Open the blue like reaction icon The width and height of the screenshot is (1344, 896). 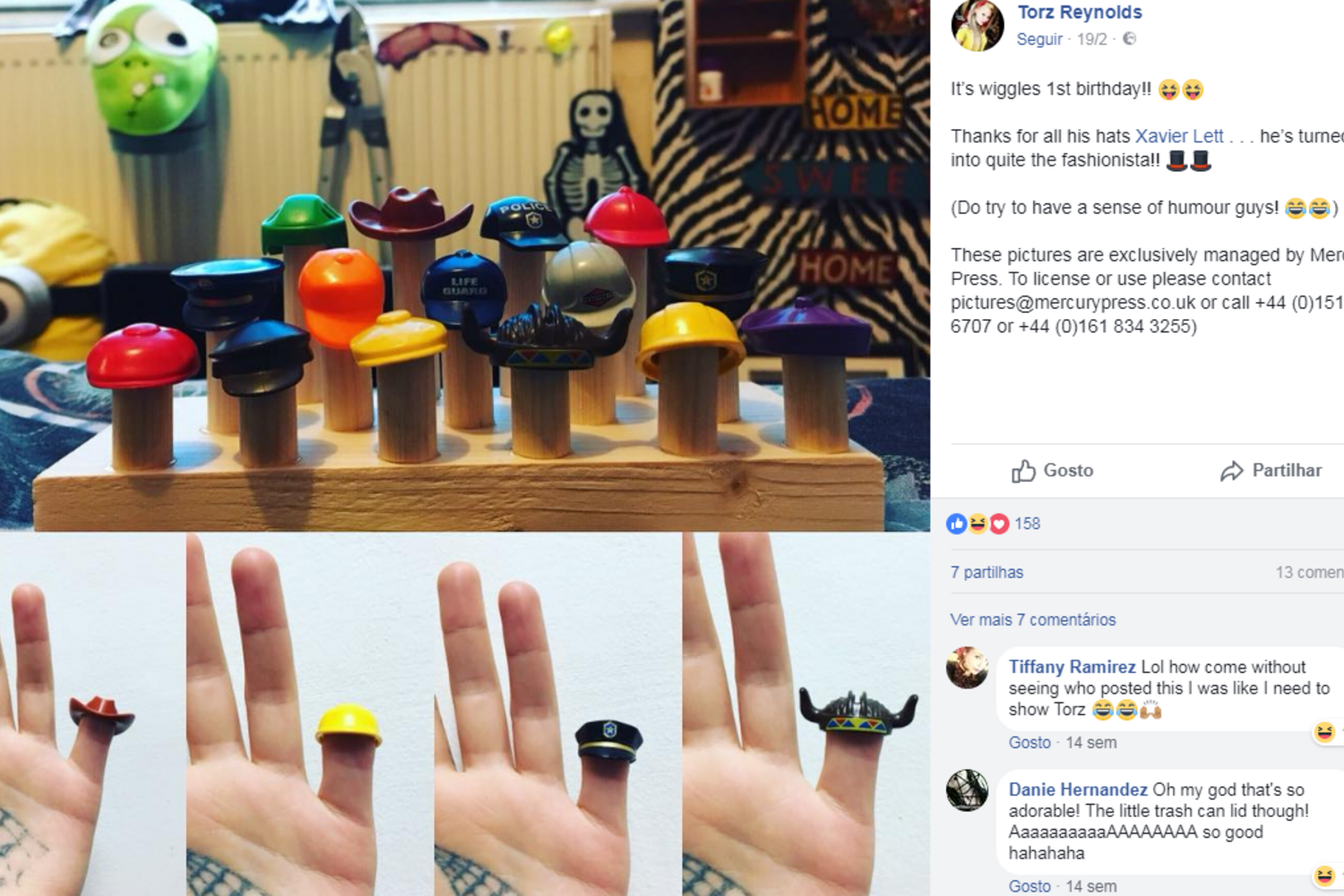click(x=957, y=524)
